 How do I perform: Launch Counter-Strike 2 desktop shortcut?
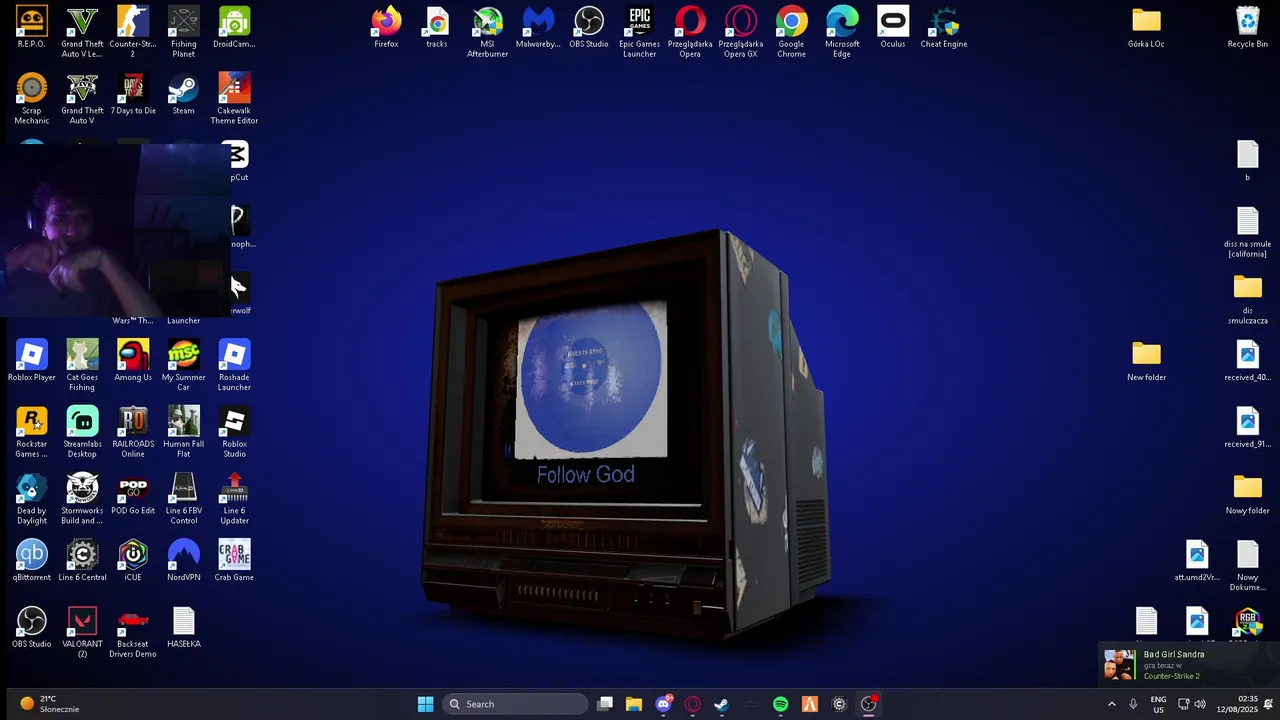133,32
